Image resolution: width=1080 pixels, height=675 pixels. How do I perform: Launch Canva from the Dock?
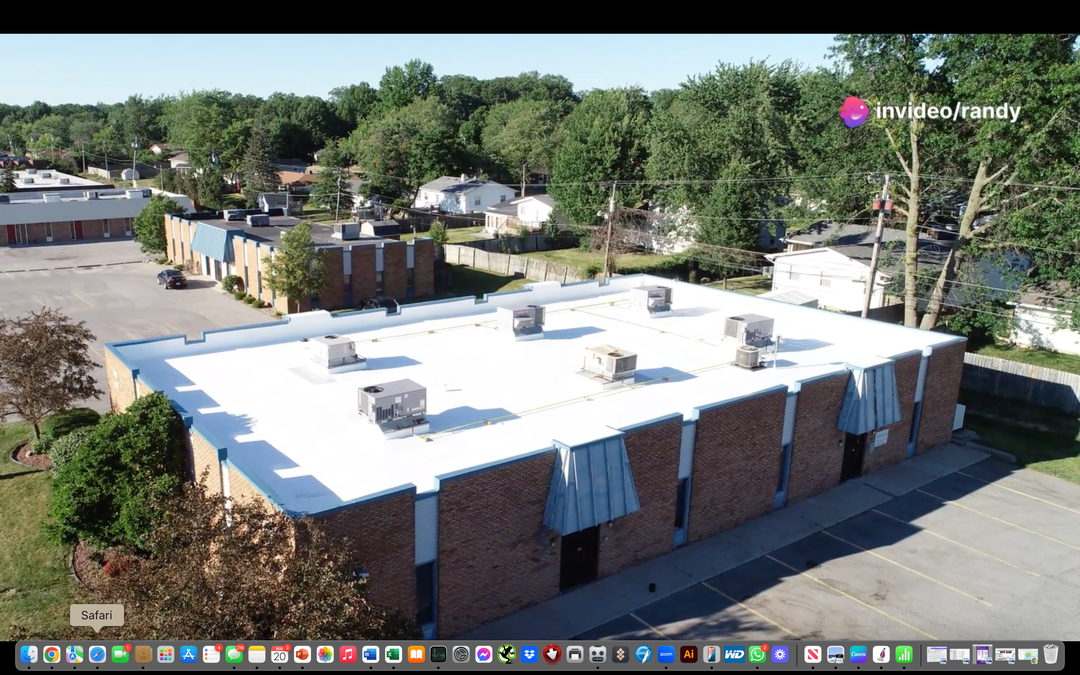tap(860, 654)
